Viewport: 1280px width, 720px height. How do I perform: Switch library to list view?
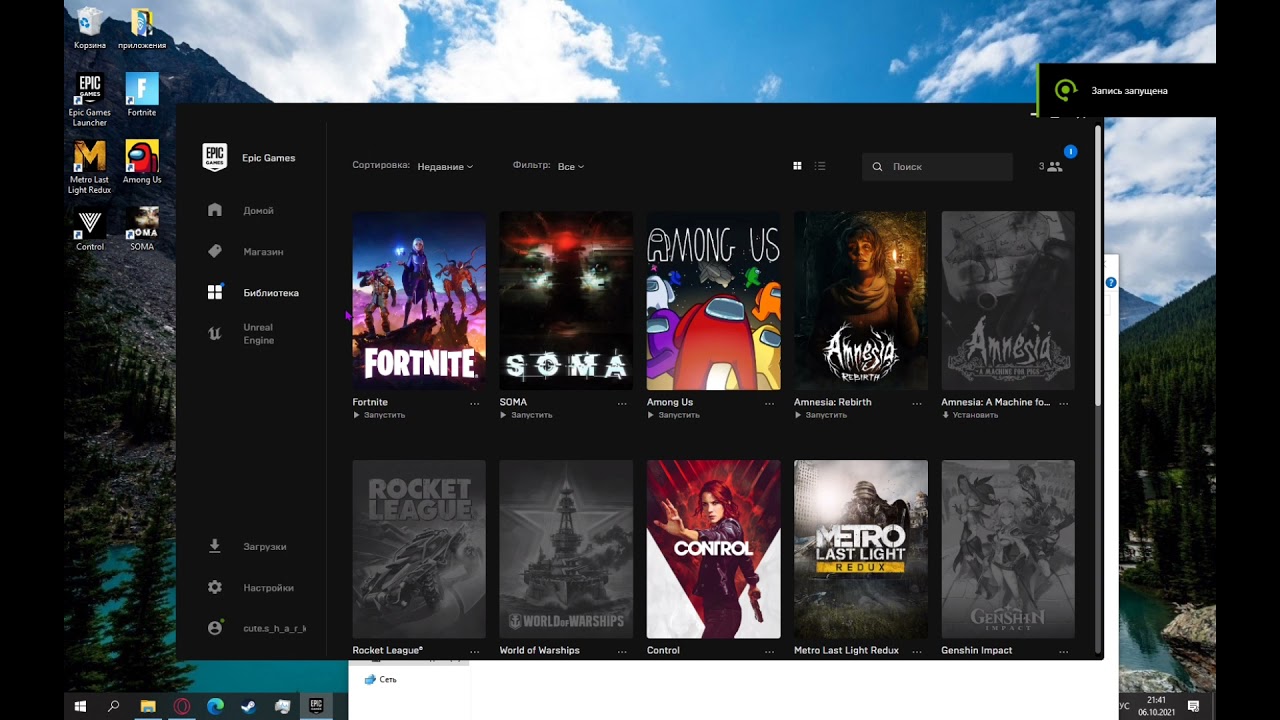(820, 166)
